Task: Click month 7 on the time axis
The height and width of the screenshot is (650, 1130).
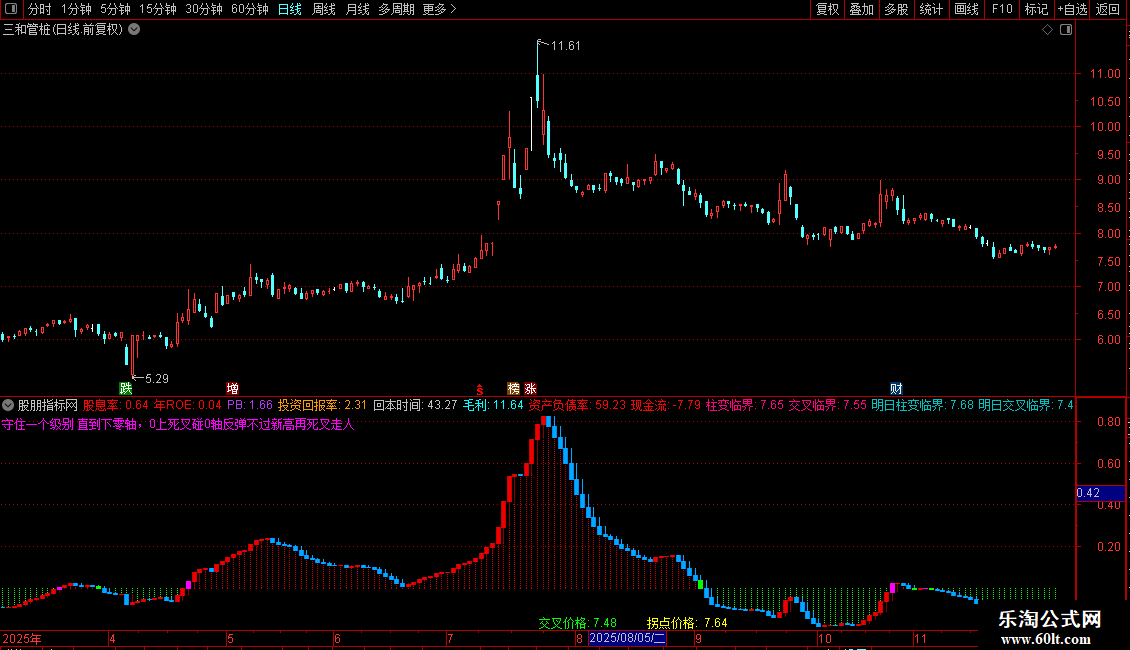Action: [450, 638]
